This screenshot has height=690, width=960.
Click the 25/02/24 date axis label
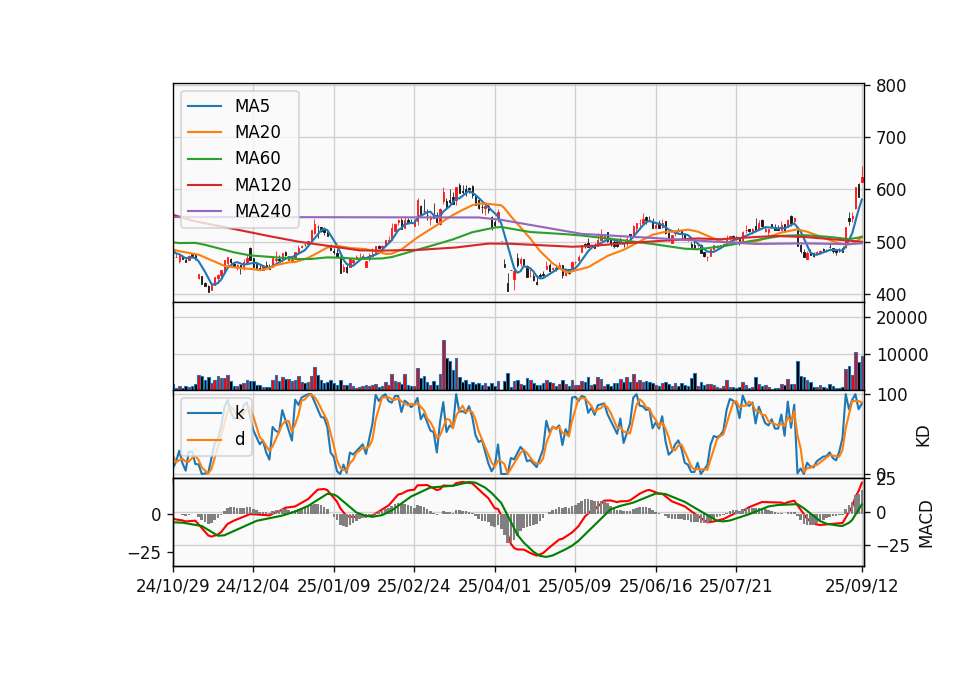pyautogui.click(x=414, y=587)
